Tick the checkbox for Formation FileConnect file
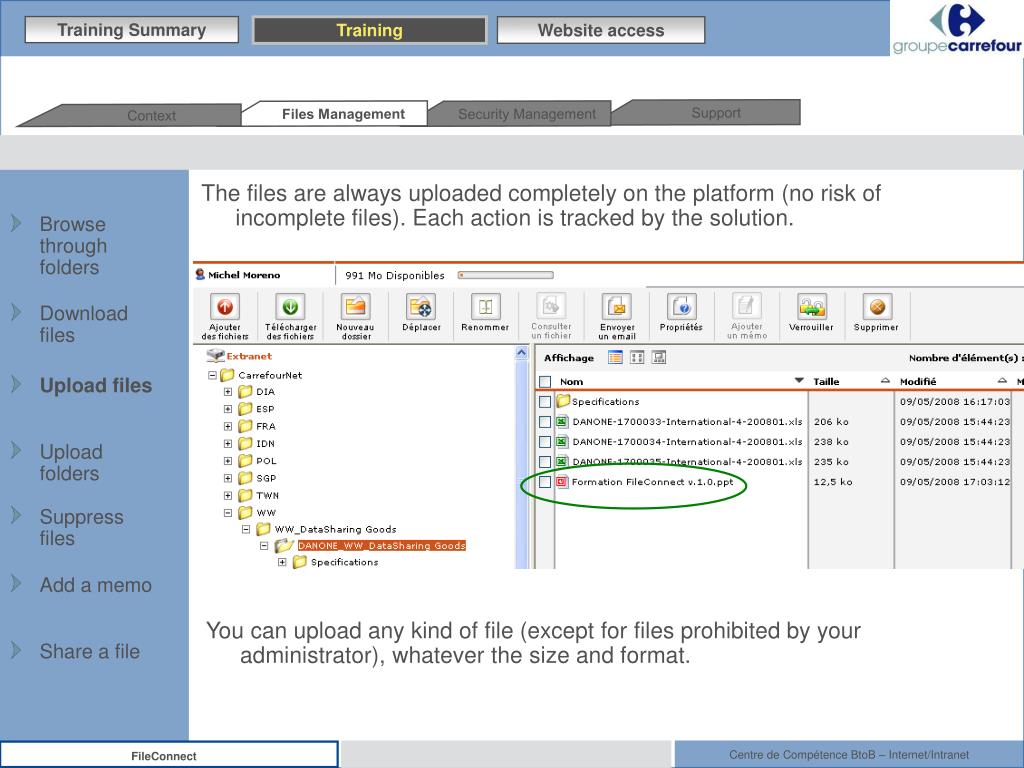This screenshot has height=768, width=1024. coord(545,482)
